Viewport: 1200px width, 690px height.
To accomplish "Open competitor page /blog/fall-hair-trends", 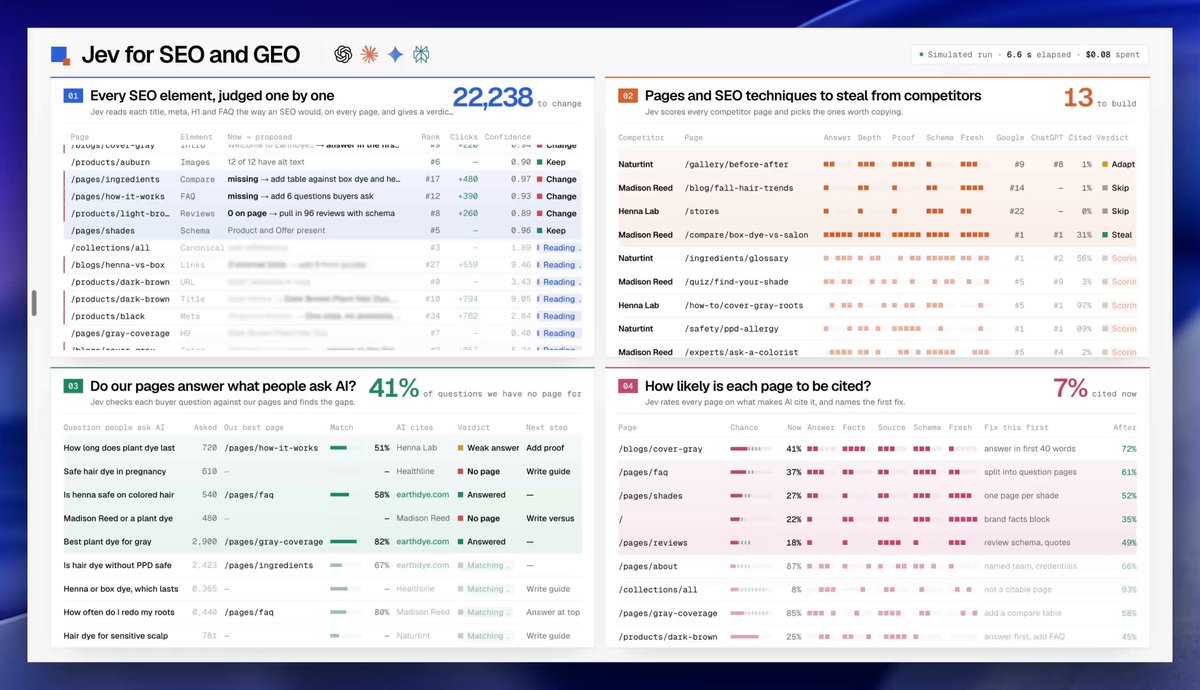I will [x=738, y=188].
